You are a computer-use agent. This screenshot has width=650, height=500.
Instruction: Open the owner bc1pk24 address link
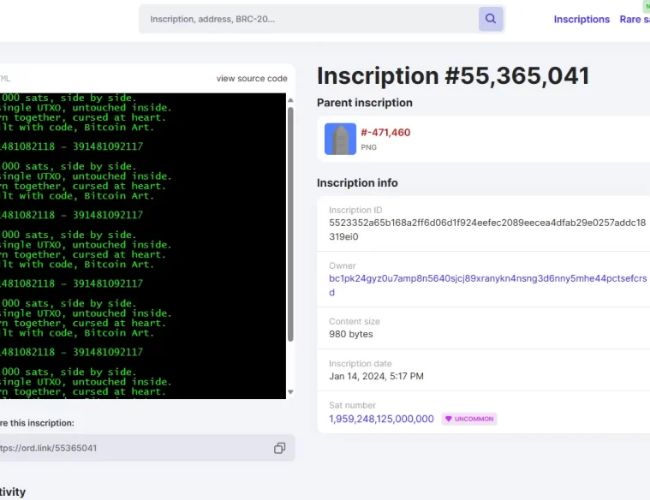click(488, 285)
